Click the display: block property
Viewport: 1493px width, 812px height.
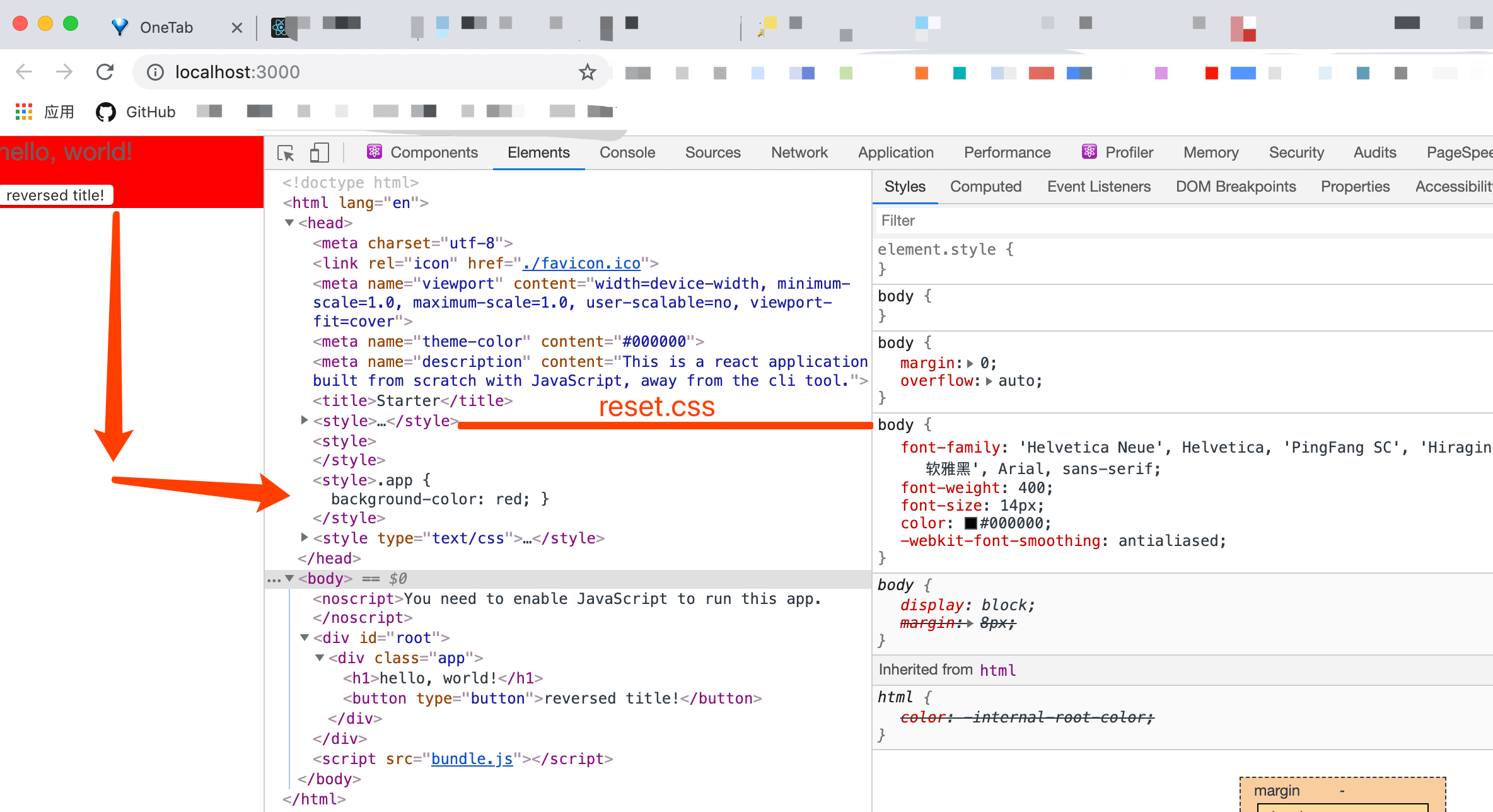pyautogui.click(x=967, y=605)
